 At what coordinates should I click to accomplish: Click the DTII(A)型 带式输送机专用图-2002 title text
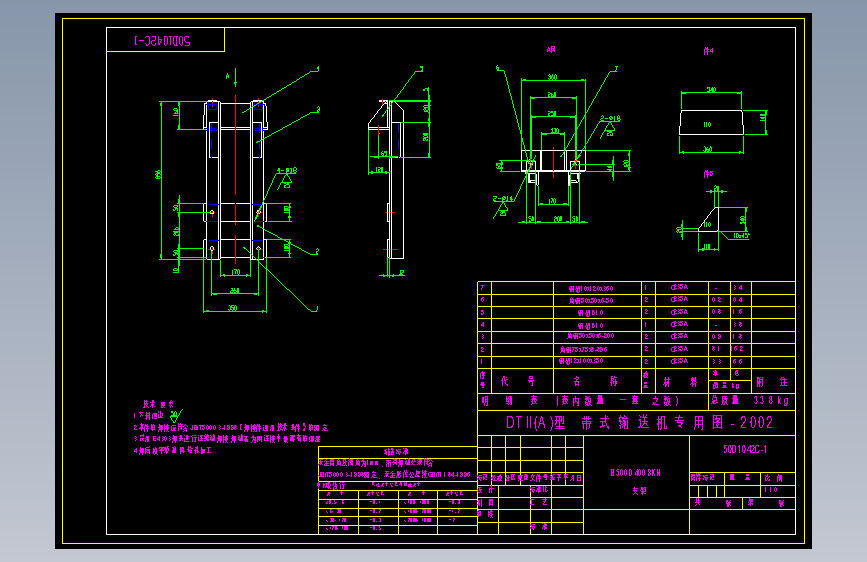pos(639,423)
